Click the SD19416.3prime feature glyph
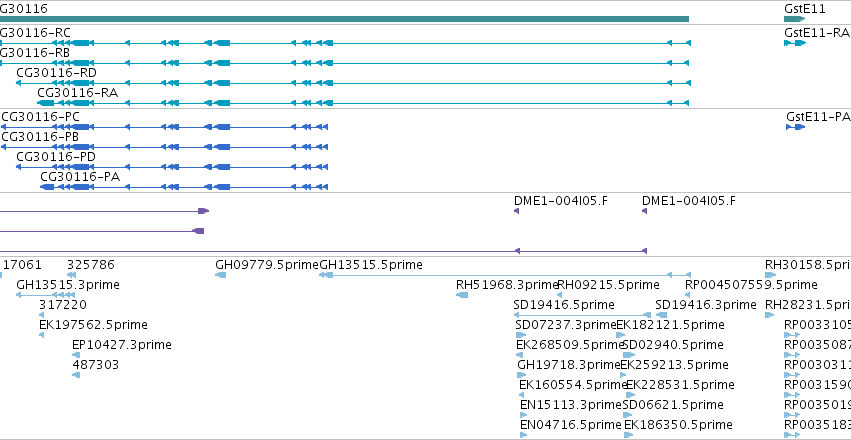The height and width of the screenshot is (440, 851). (x=661, y=315)
